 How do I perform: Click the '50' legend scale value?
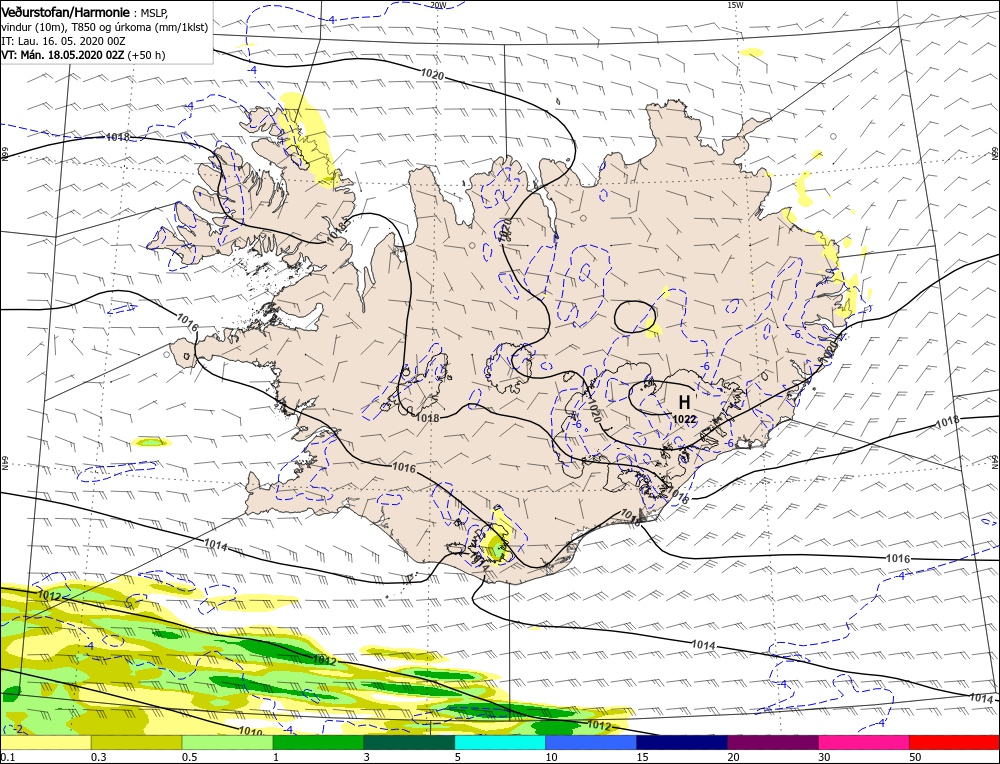click(x=915, y=757)
